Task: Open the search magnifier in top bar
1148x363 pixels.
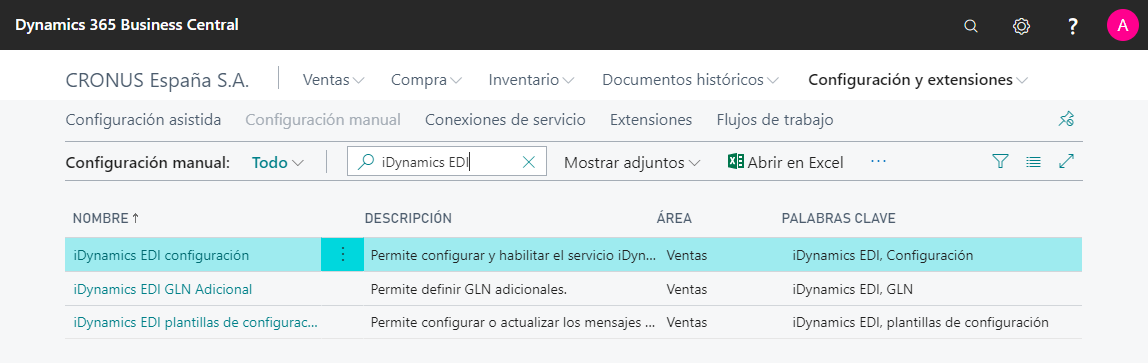Action: pyautogui.click(x=970, y=26)
